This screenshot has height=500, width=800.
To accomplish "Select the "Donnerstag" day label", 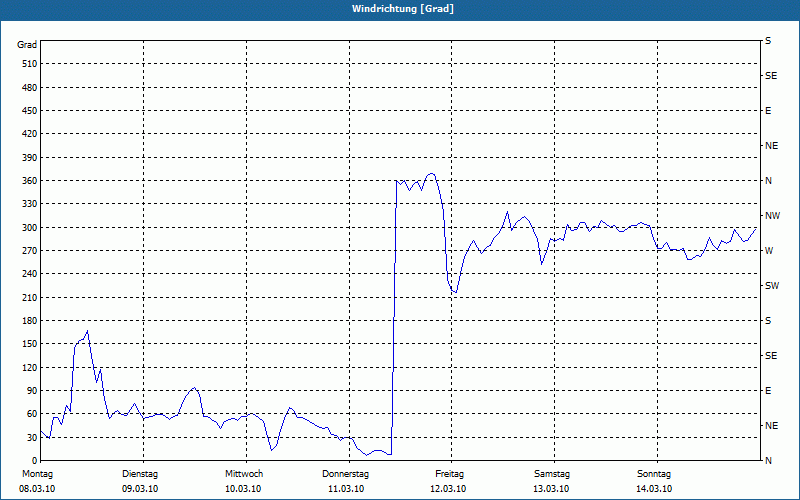I will [x=345, y=474].
